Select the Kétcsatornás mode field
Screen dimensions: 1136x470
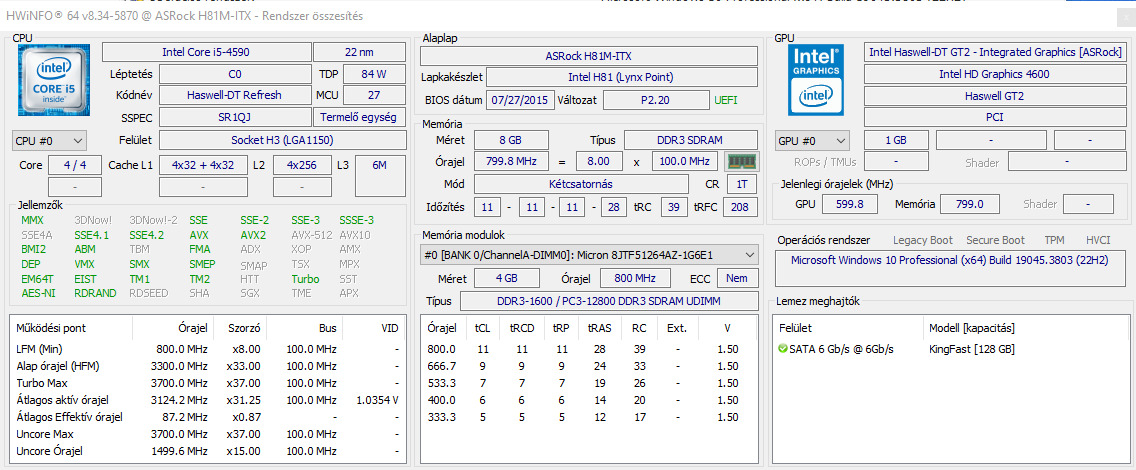(x=581, y=184)
